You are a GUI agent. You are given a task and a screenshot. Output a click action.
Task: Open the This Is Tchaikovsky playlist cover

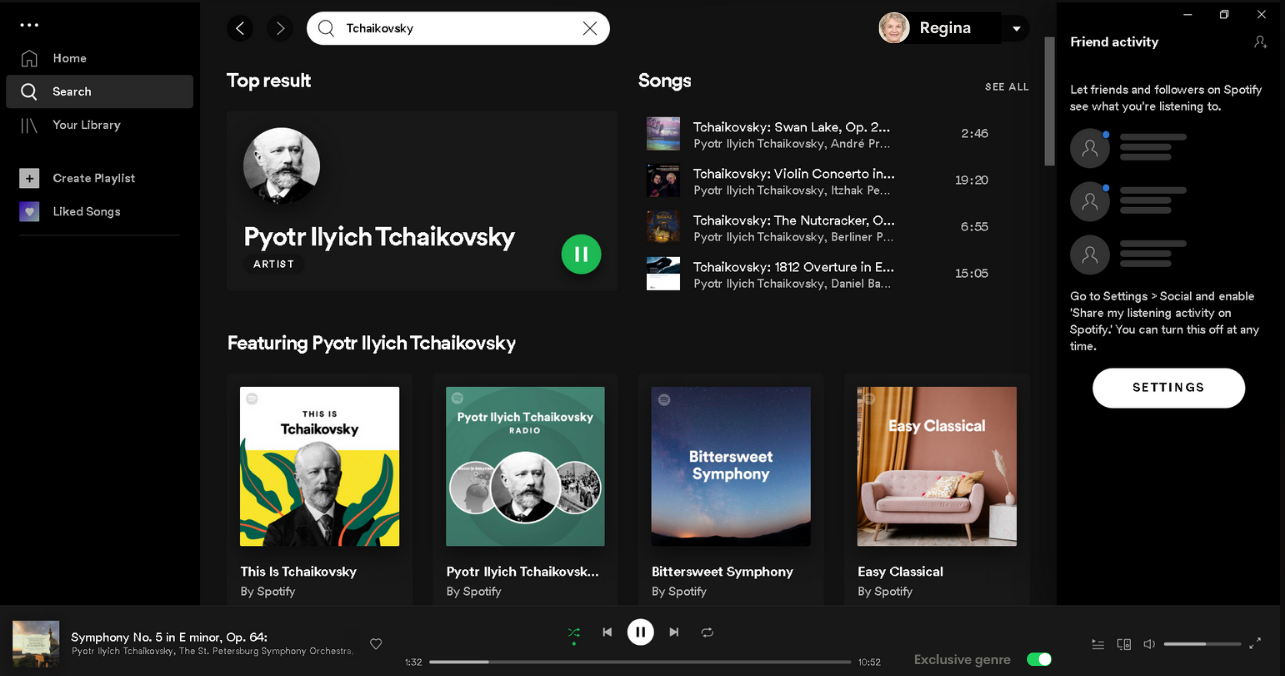tap(320, 466)
